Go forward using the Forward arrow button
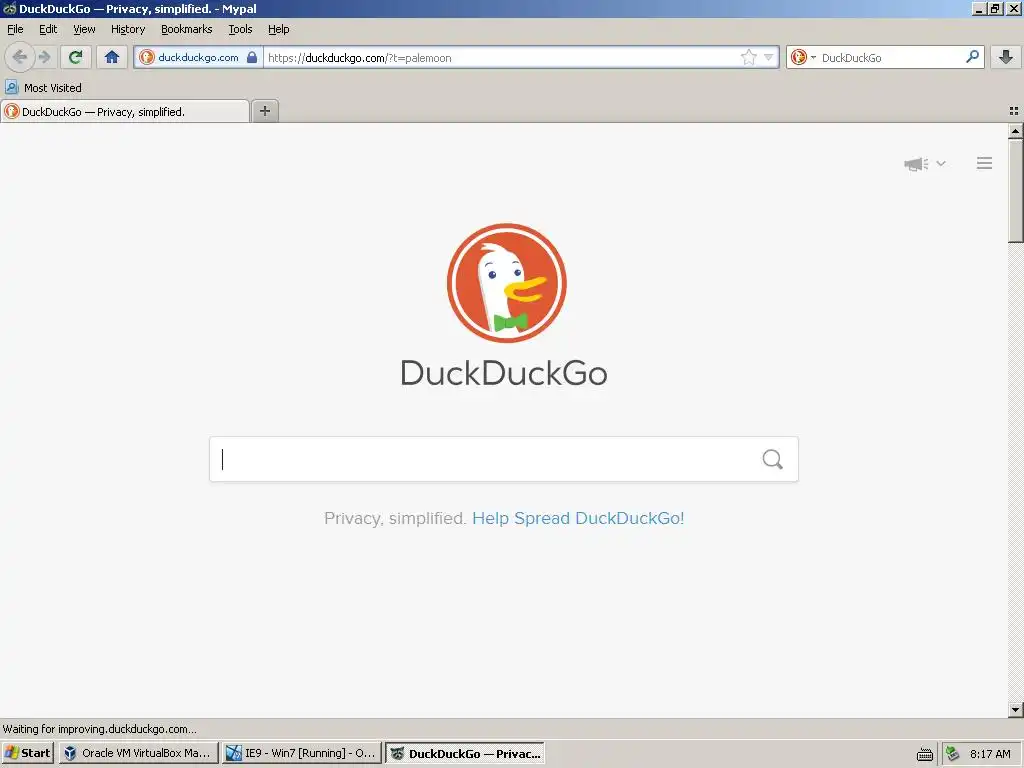The height and width of the screenshot is (768, 1024). click(x=44, y=57)
